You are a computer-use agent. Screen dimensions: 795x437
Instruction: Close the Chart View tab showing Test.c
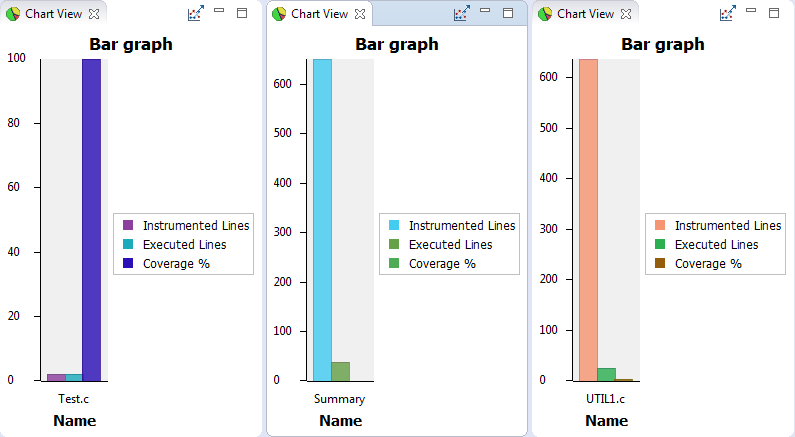(94, 14)
